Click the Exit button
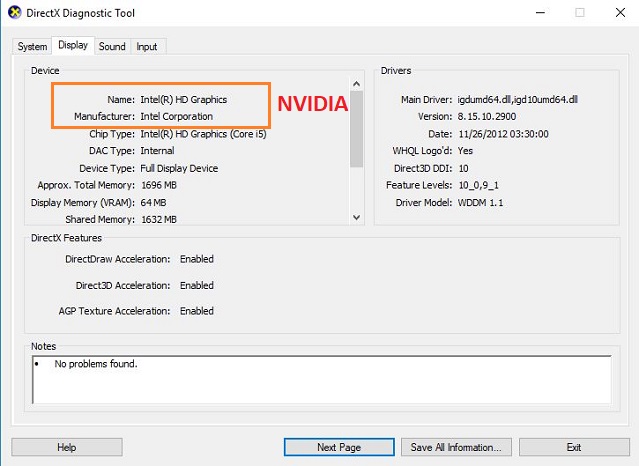 574,447
